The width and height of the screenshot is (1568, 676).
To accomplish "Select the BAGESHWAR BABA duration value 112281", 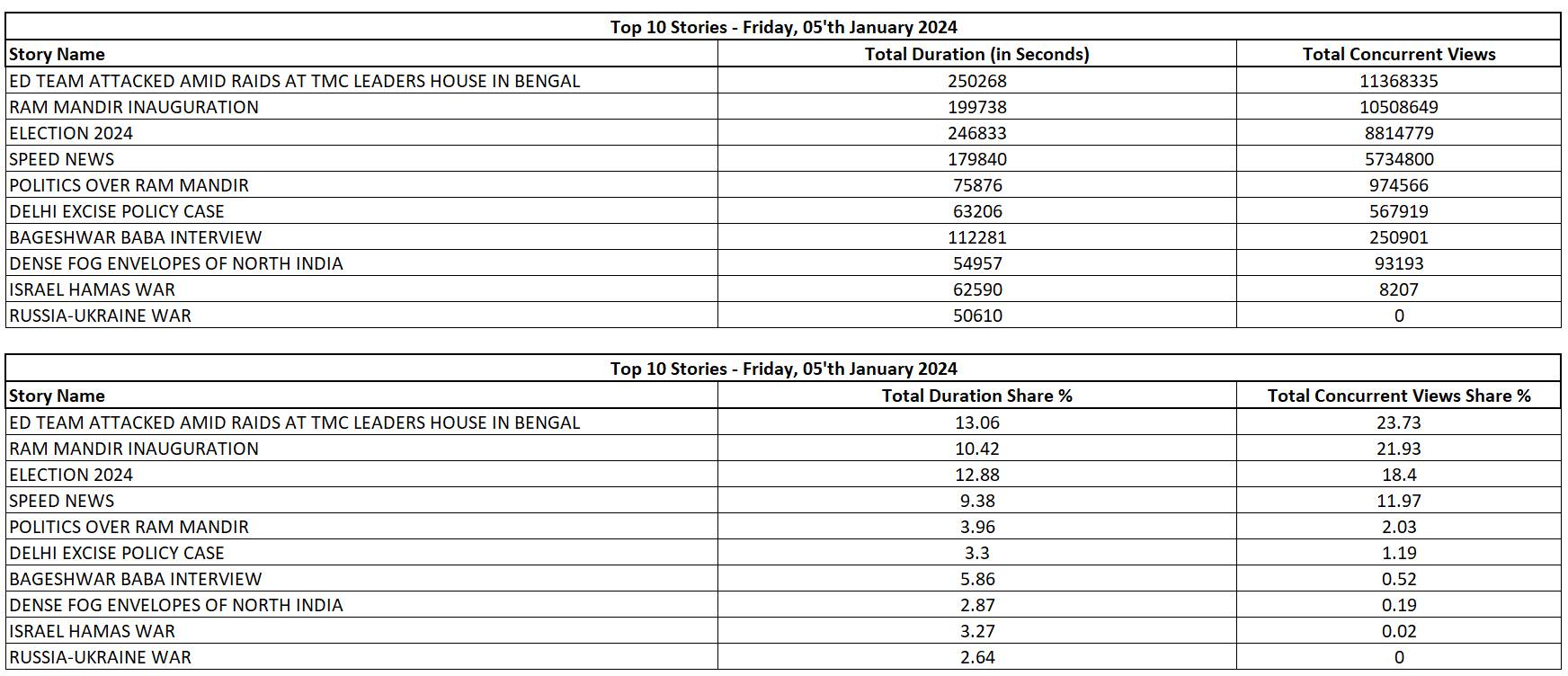I will [976, 237].
